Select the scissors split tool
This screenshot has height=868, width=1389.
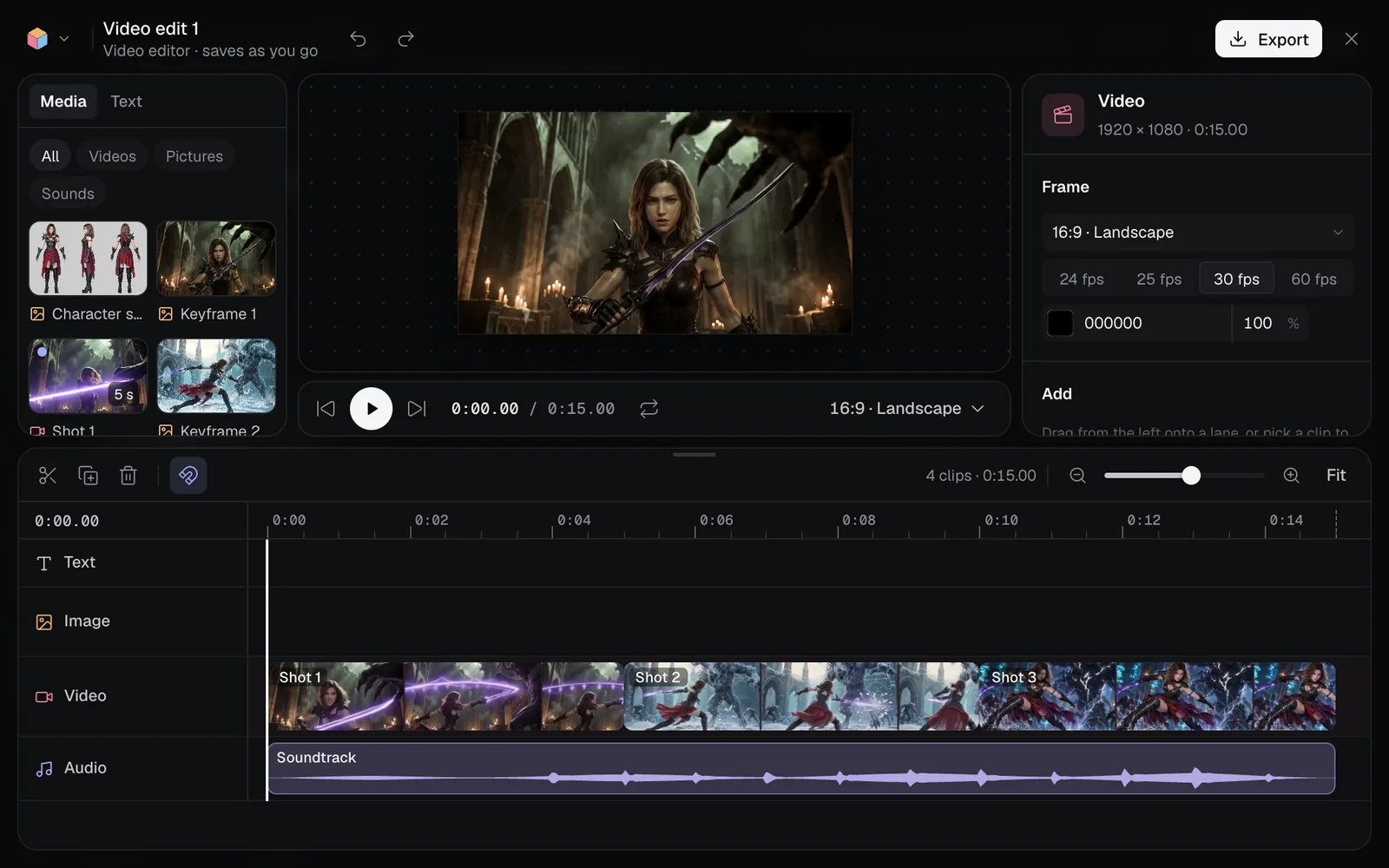(48, 476)
